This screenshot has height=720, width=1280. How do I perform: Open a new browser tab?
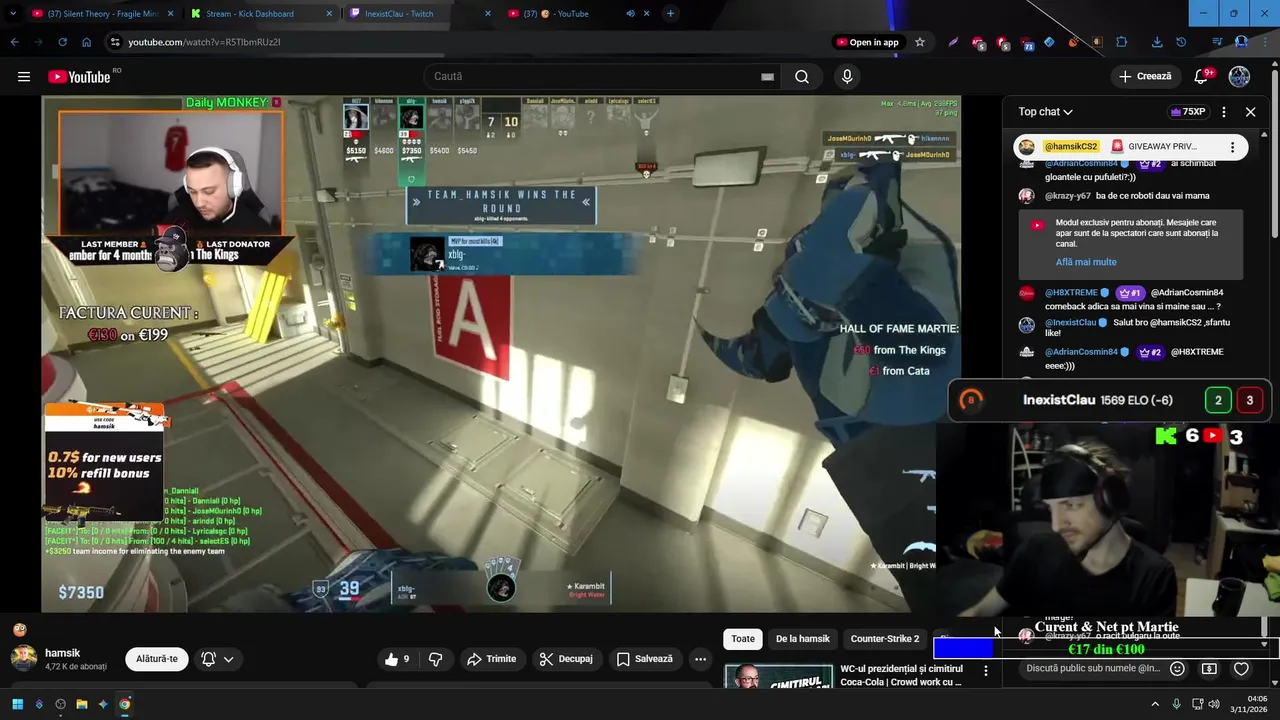coord(670,14)
